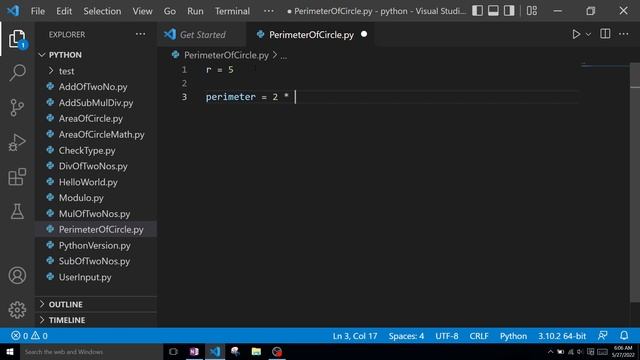Image resolution: width=640 pixels, height=360 pixels.
Task: Select the PerimeterOfCircle.py editor tab
Action: tap(311, 35)
